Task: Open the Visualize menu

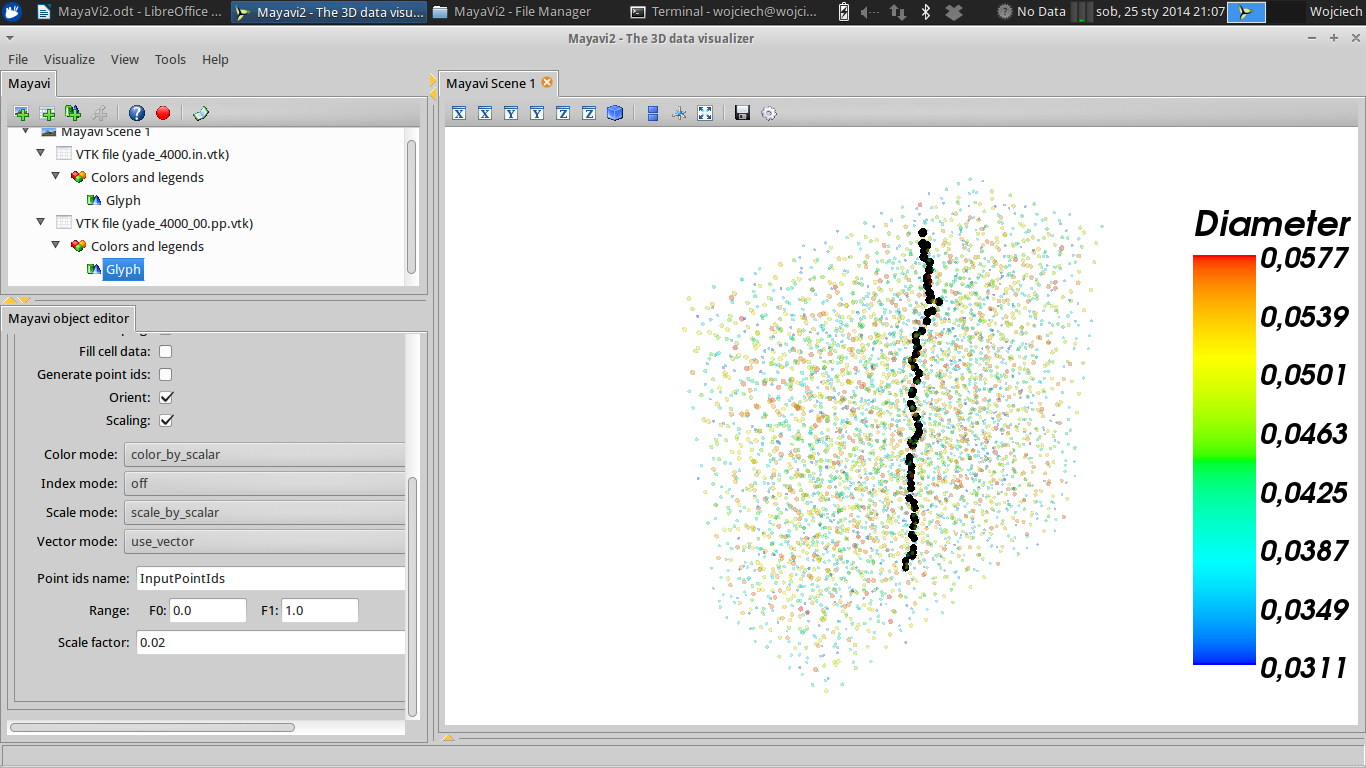Action: pyautogui.click(x=69, y=59)
